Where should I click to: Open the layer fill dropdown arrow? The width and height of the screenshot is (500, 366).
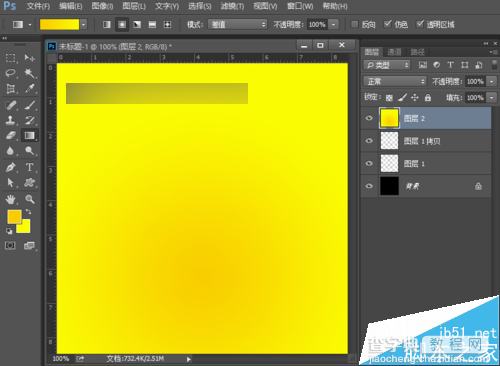(x=492, y=98)
